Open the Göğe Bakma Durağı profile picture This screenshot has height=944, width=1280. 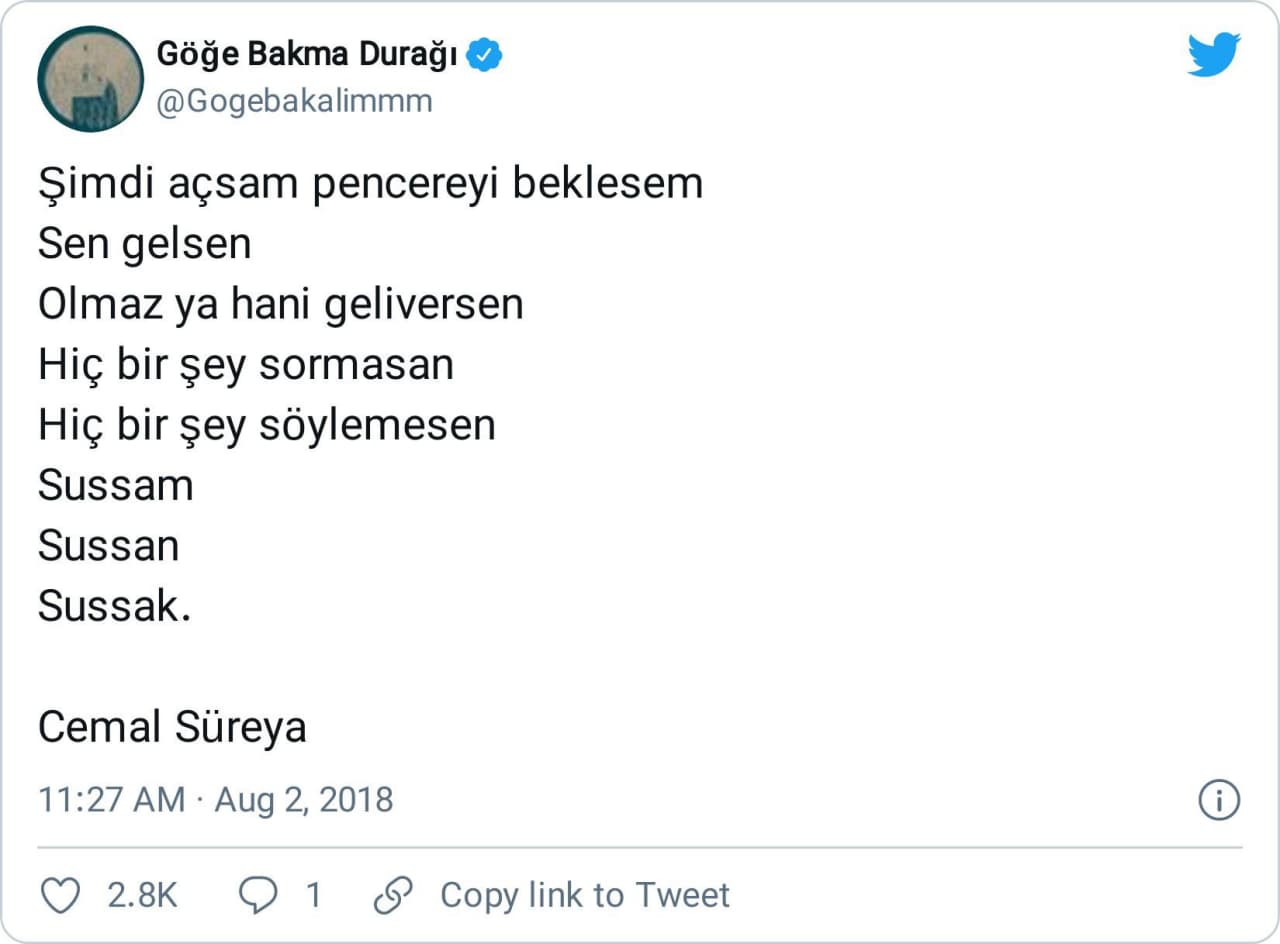pos(90,79)
